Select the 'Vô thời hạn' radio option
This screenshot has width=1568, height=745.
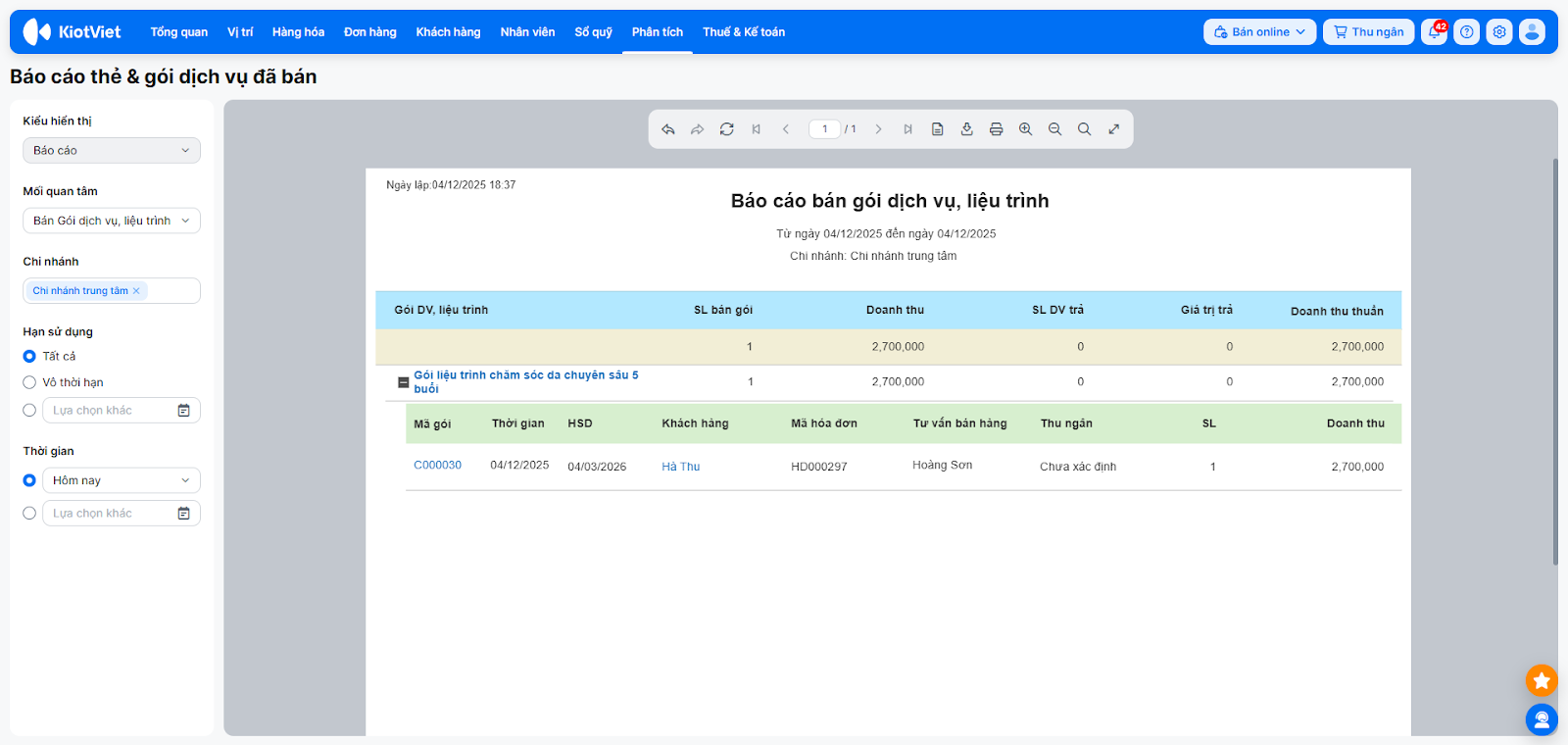(29, 382)
